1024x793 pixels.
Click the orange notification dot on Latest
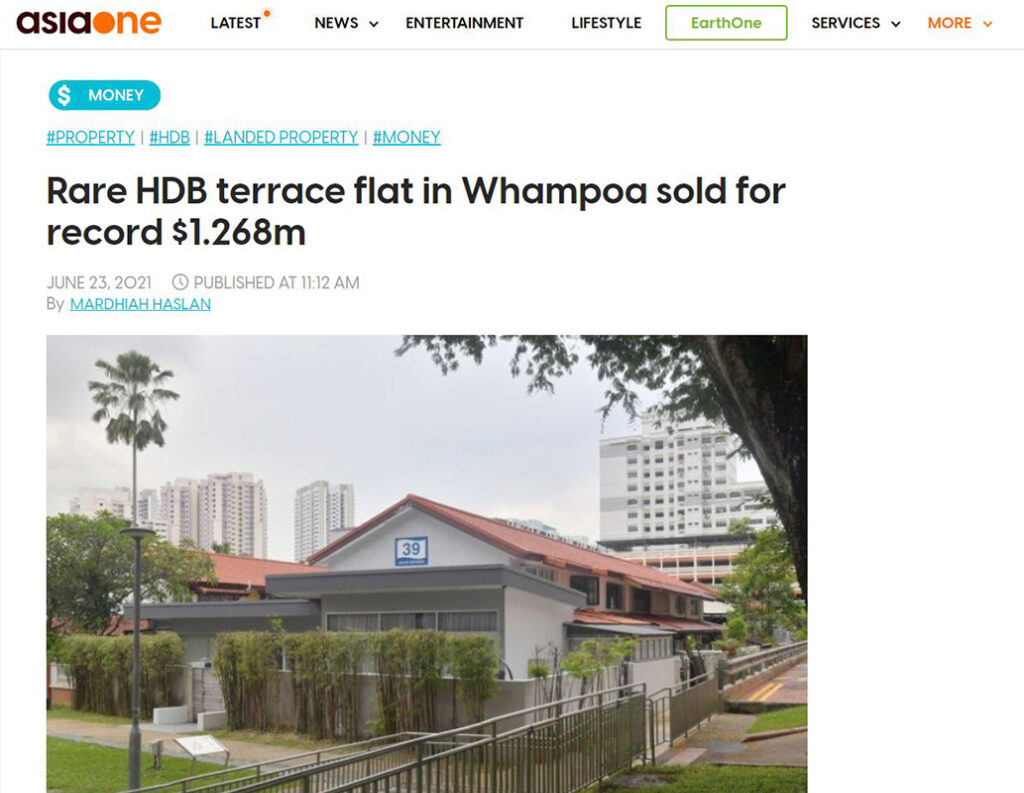(266, 13)
